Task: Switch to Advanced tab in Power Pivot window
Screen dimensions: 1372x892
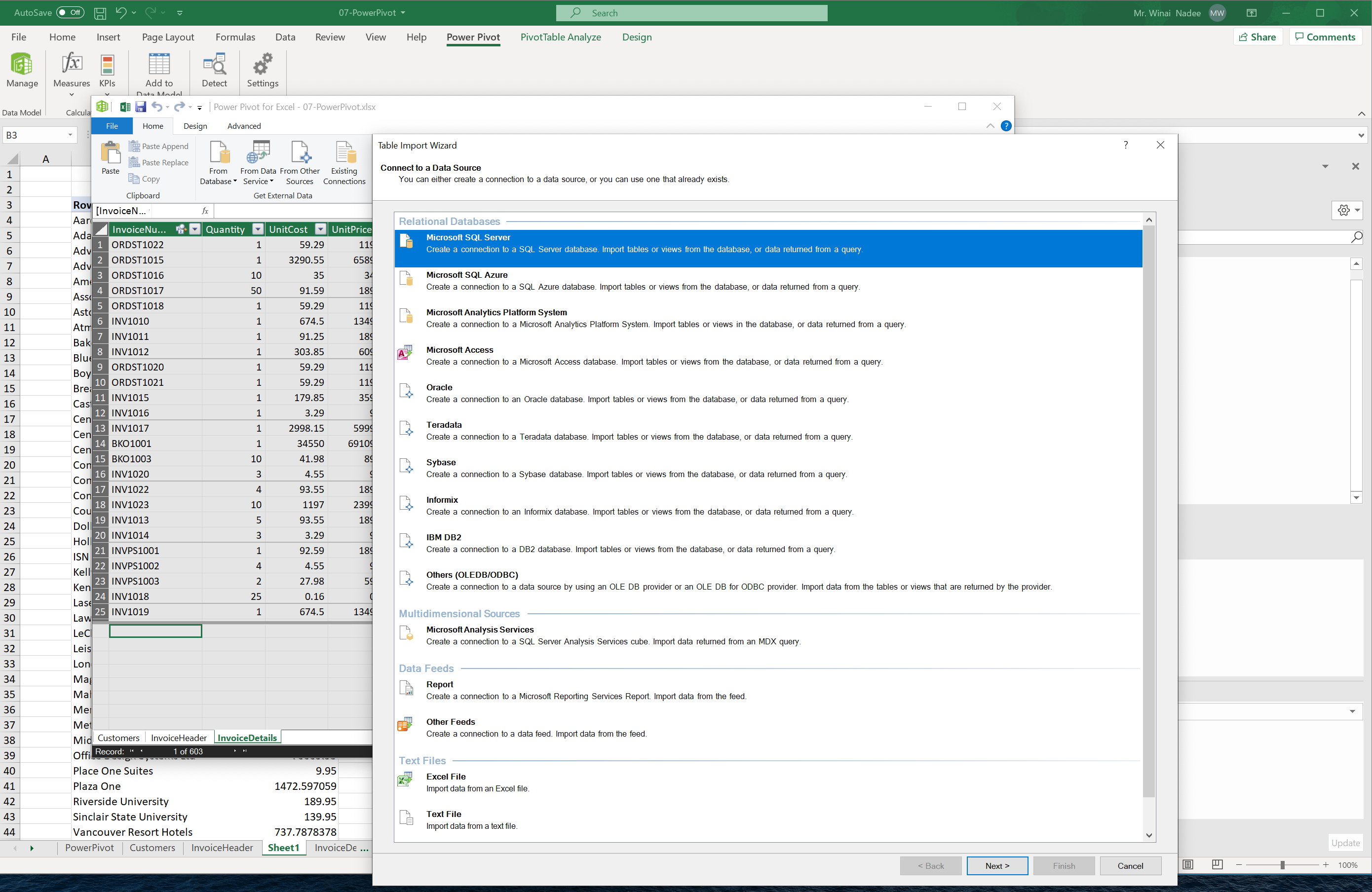Action: [244, 126]
